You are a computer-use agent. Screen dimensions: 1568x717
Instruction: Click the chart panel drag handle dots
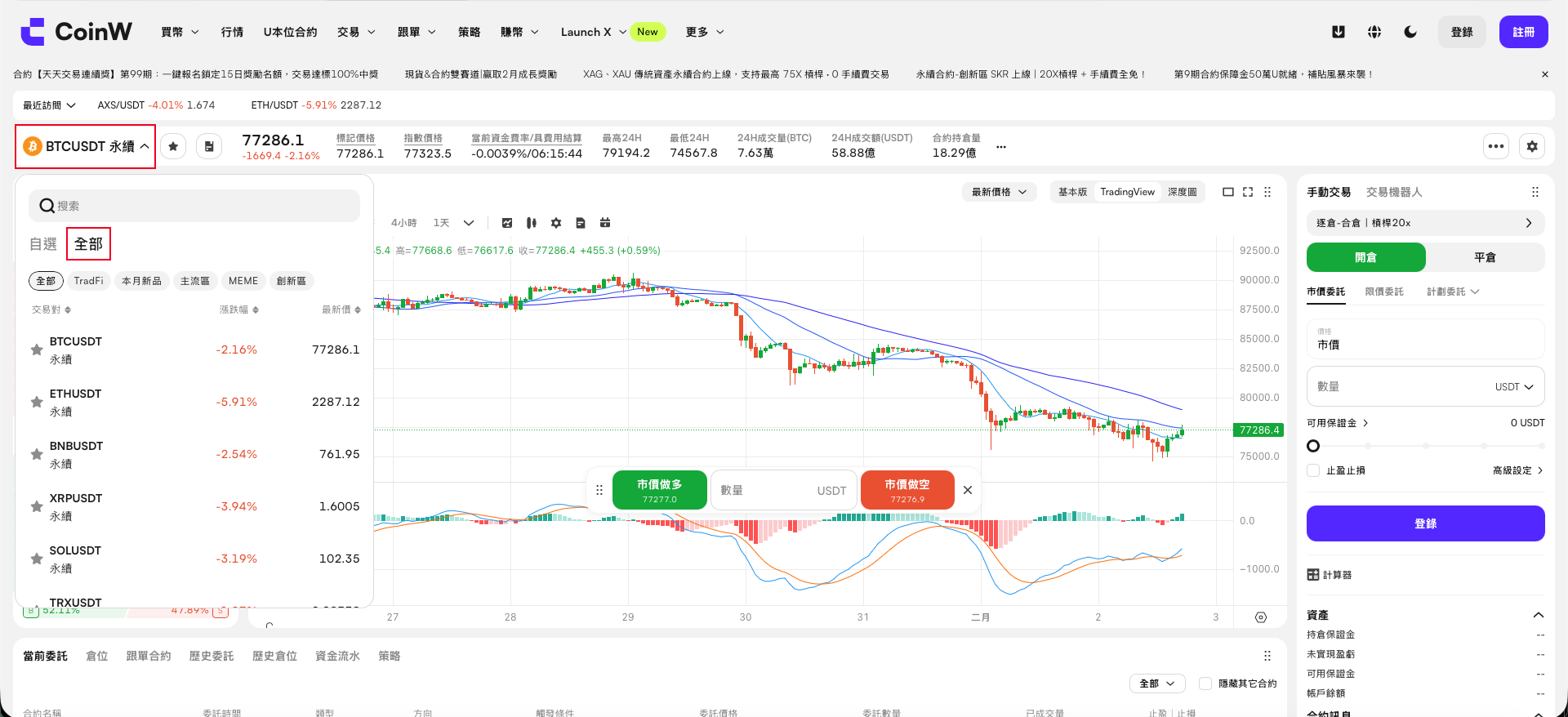click(x=1267, y=192)
